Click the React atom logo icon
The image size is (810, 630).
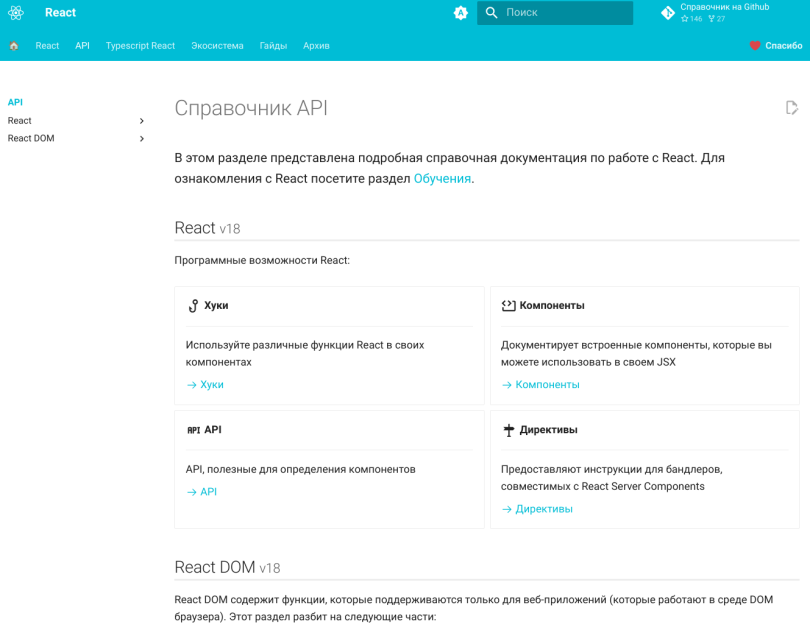[x=16, y=12]
